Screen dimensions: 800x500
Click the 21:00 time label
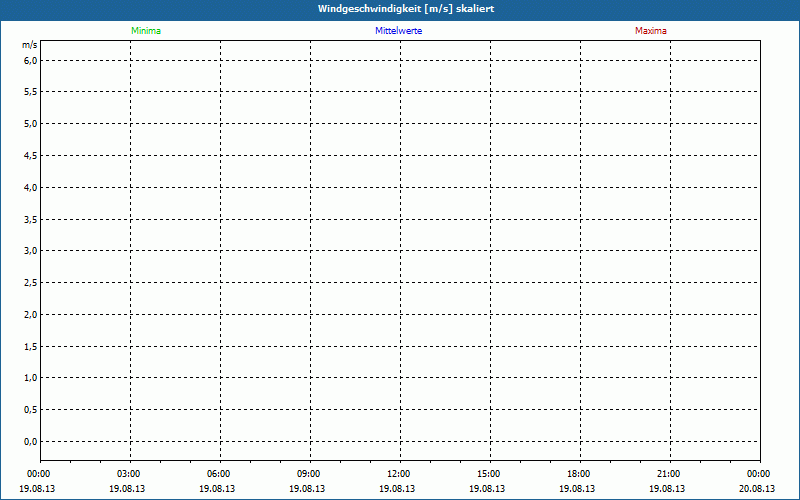pos(668,474)
